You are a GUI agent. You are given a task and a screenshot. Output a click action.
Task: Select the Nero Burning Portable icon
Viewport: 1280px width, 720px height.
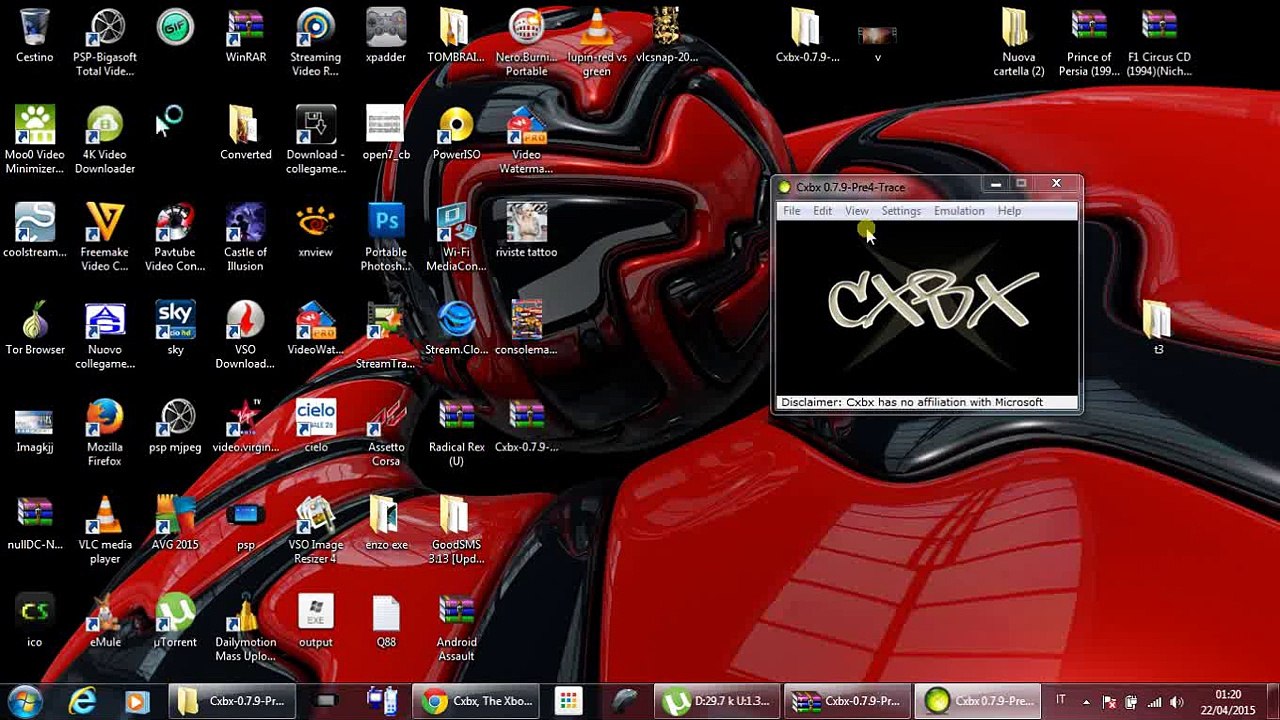pyautogui.click(x=527, y=44)
